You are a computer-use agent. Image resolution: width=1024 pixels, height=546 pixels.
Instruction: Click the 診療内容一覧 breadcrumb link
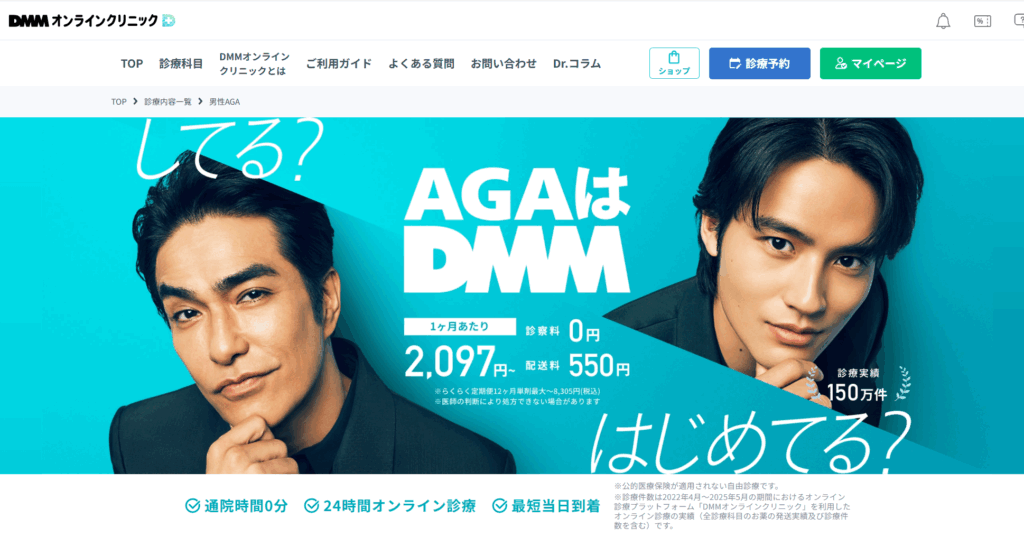coord(168,102)
